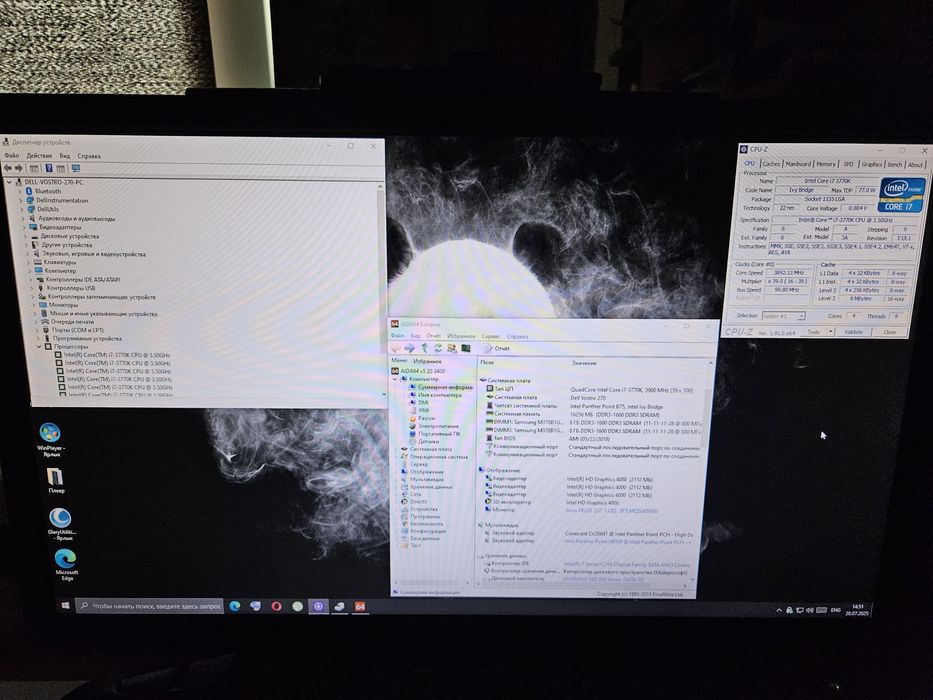Refresh AIDA64 with green arrows icon
Screen dimensions: 933x700
438,348
